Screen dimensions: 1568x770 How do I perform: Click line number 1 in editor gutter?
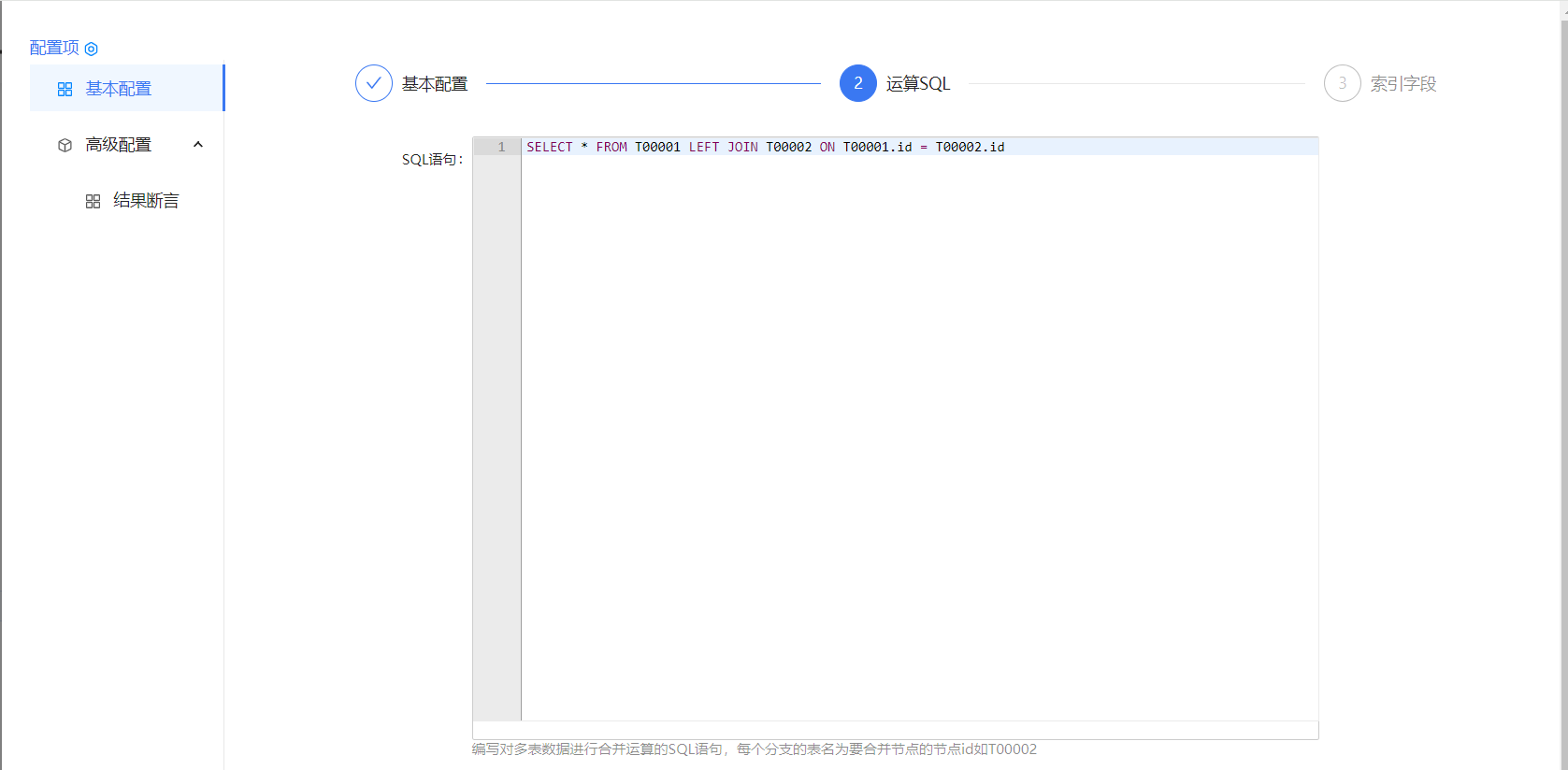point(501,147)
